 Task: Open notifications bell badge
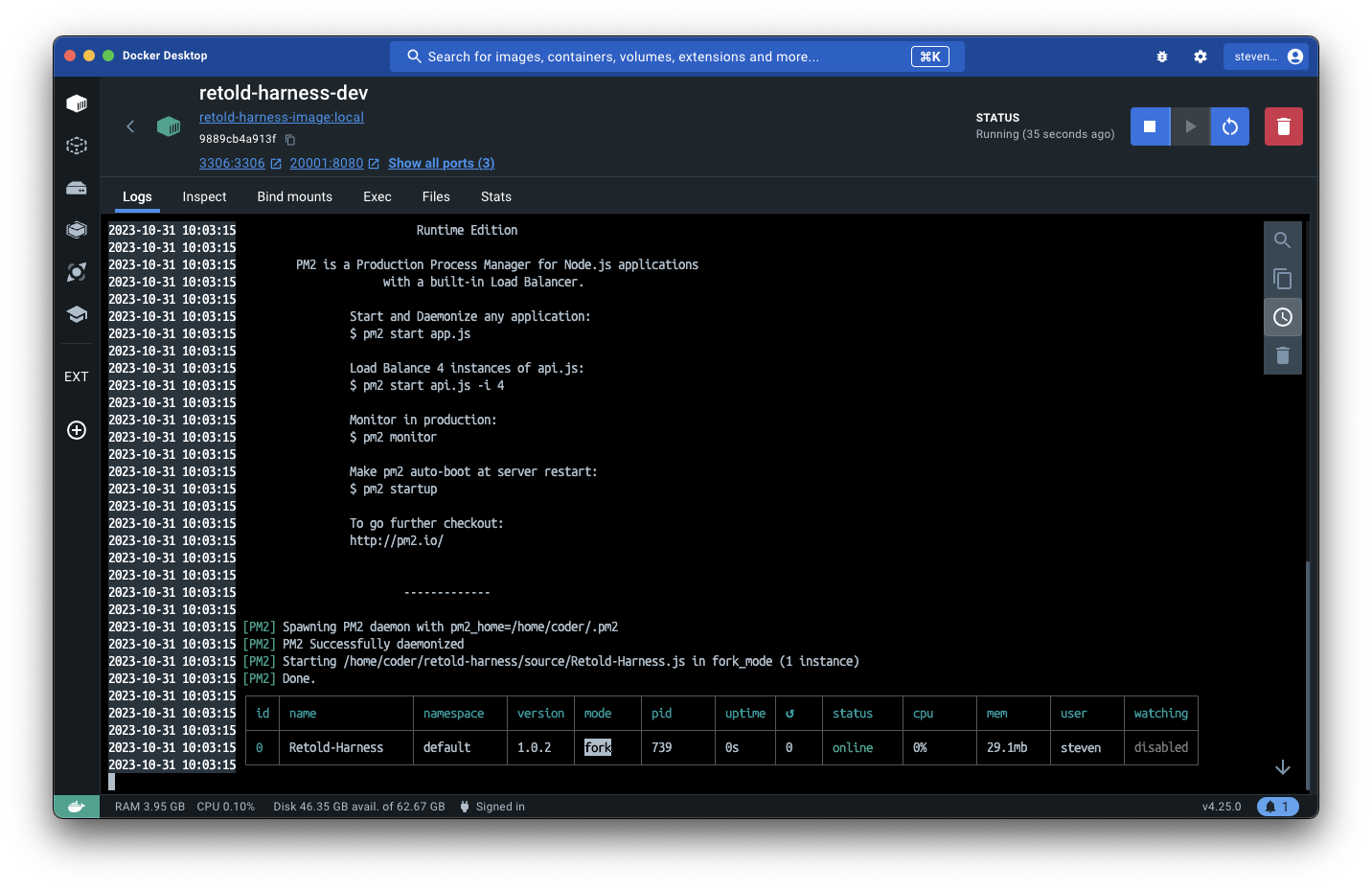point(1277,807)
